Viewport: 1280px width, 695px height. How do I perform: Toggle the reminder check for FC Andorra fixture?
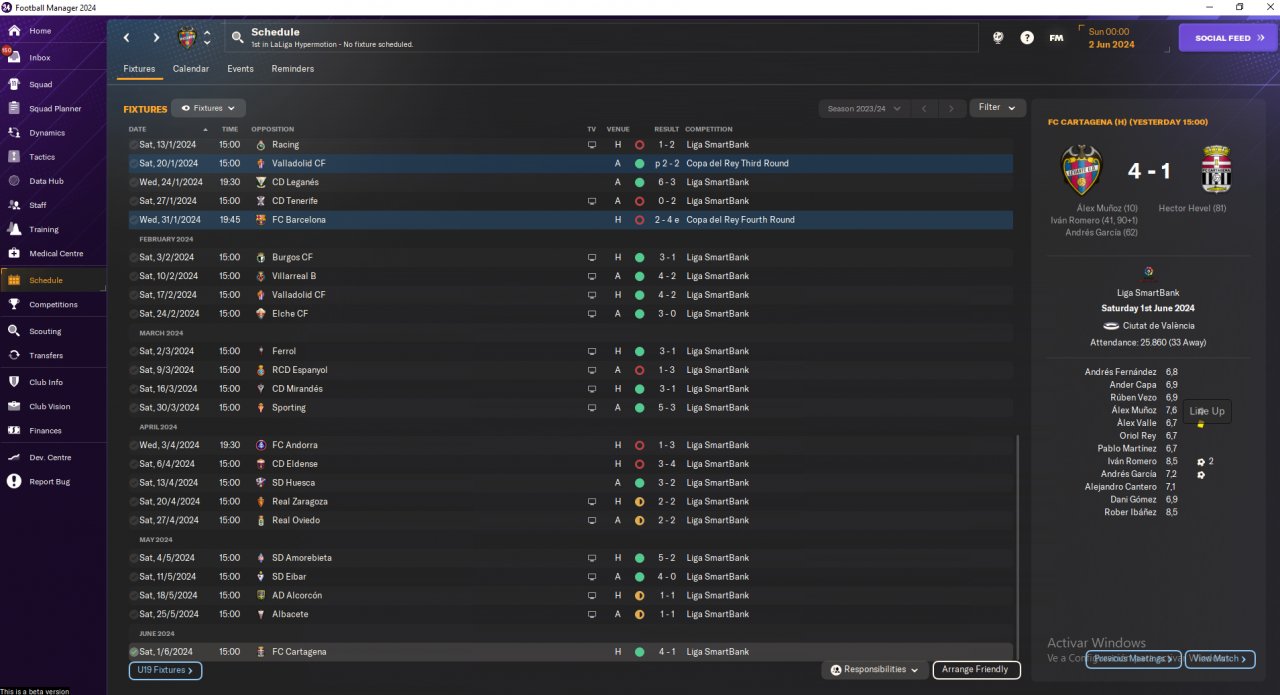(134, 446)
